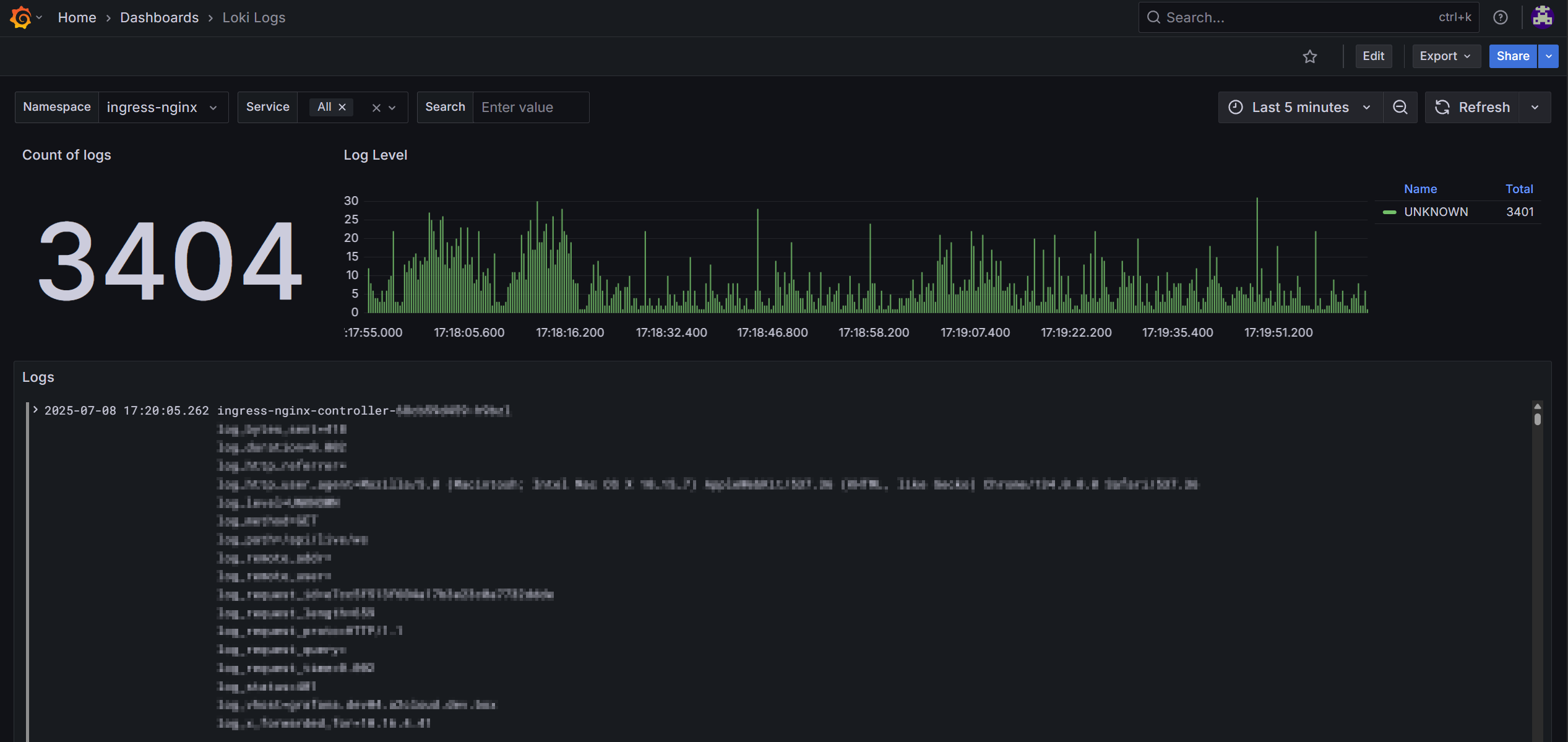Click the help question mark icon
The height and width of the screenshot is (742, 1568).
pyautogui.click(x=1500, y=17)
